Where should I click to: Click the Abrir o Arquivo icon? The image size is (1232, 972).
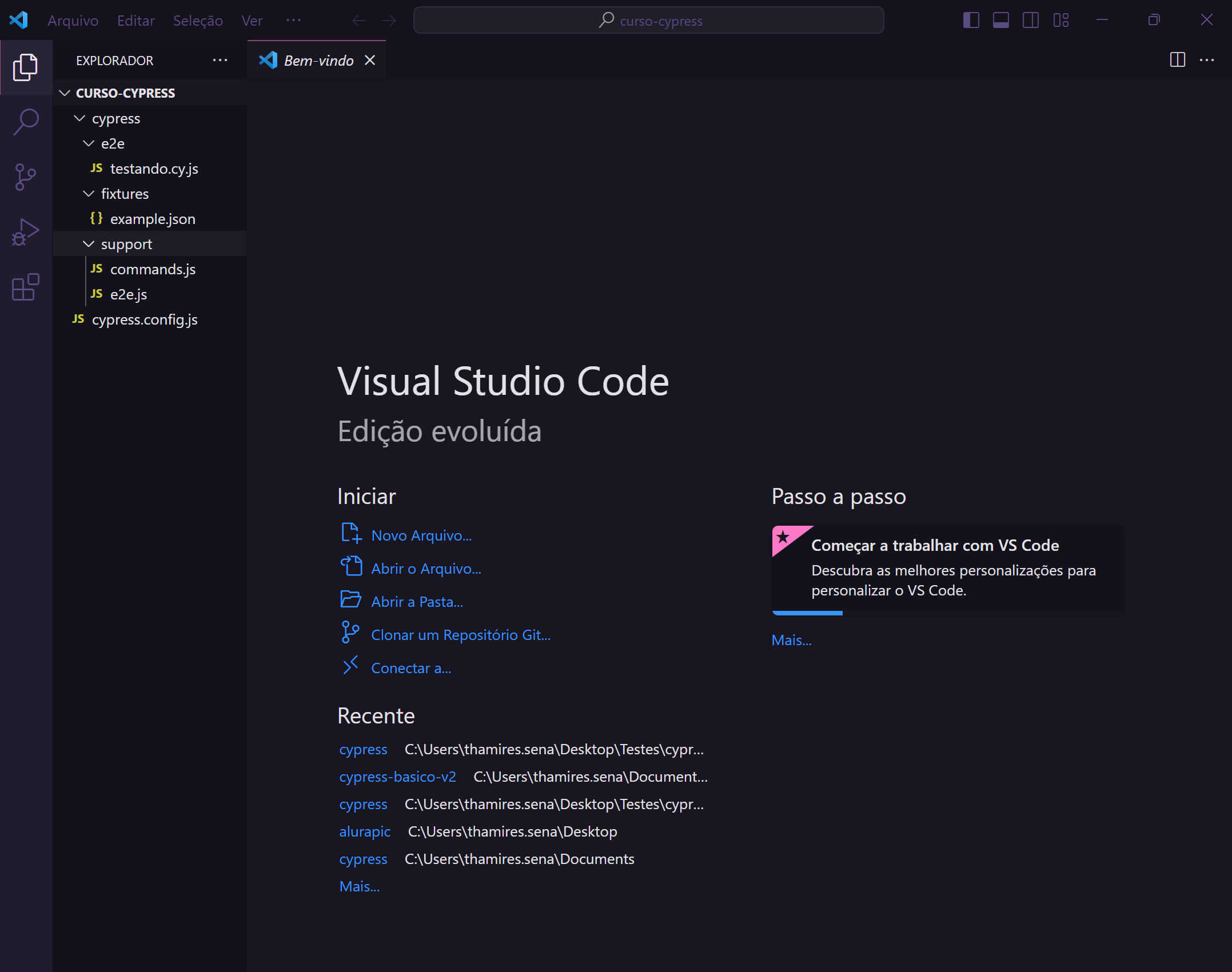(x=351, y=566)
